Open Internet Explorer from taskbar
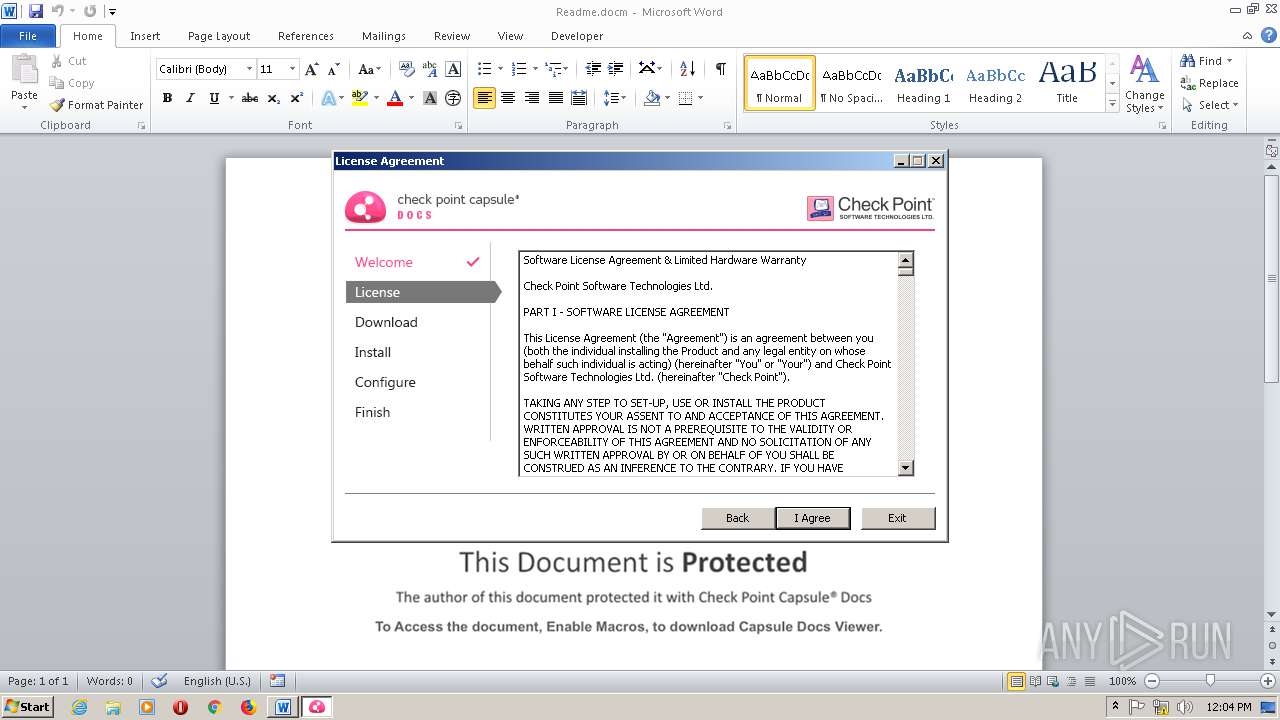 tap(79, 707)
